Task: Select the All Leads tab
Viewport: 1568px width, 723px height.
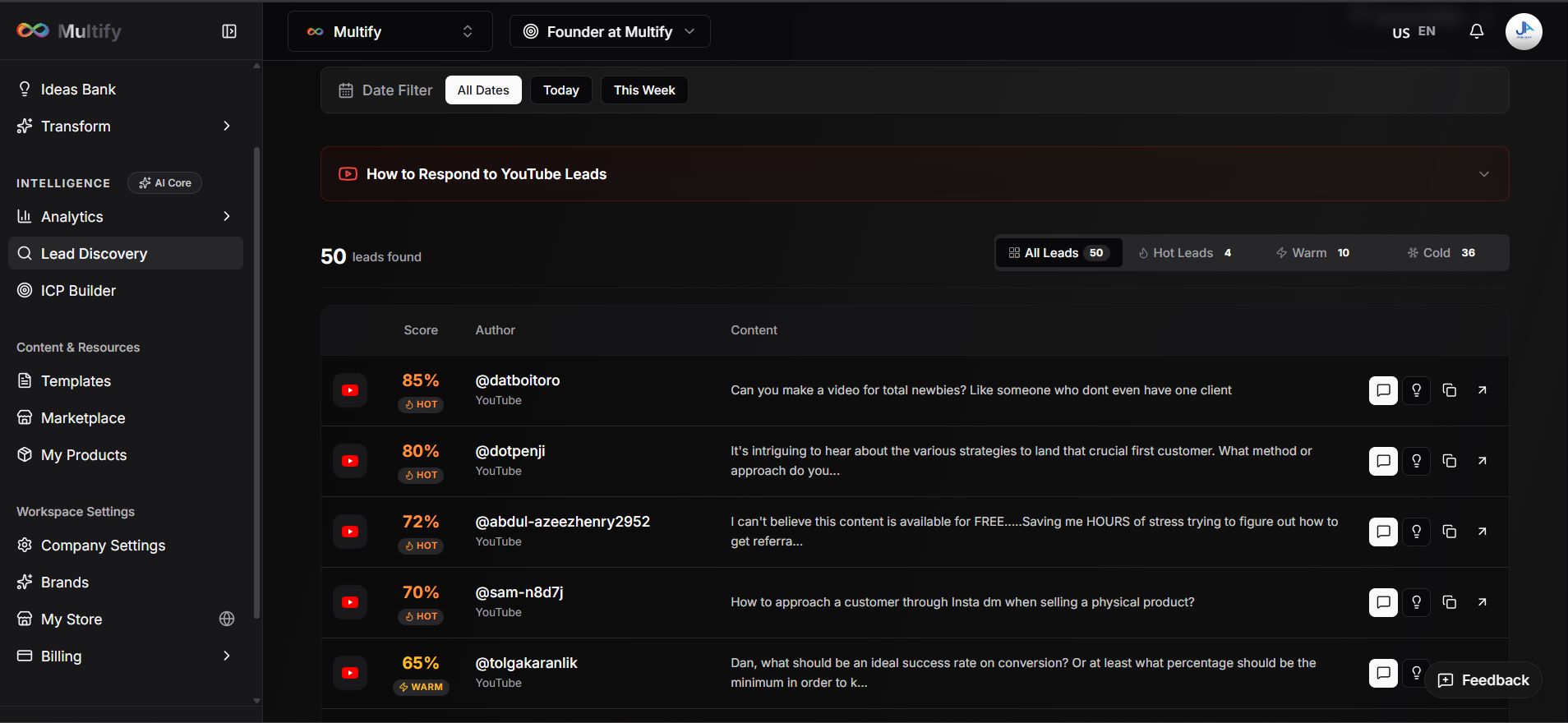Action: 1059,253
